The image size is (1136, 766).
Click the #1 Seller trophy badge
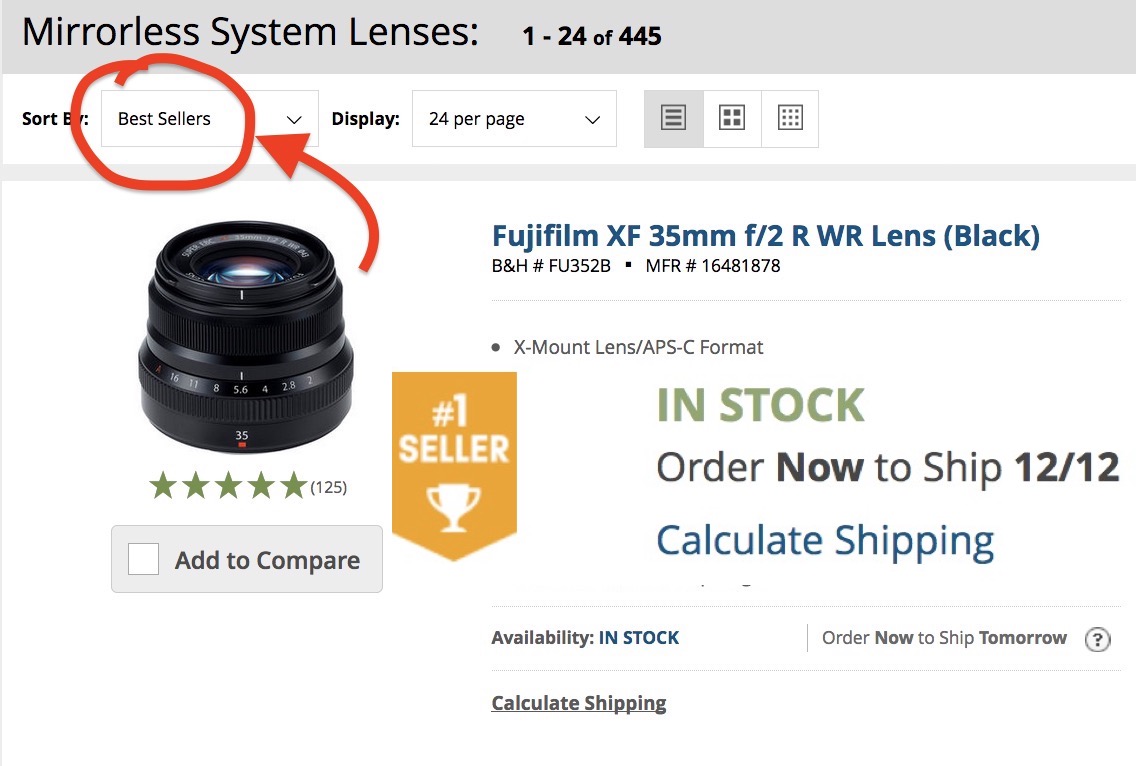tap(454, 465)
